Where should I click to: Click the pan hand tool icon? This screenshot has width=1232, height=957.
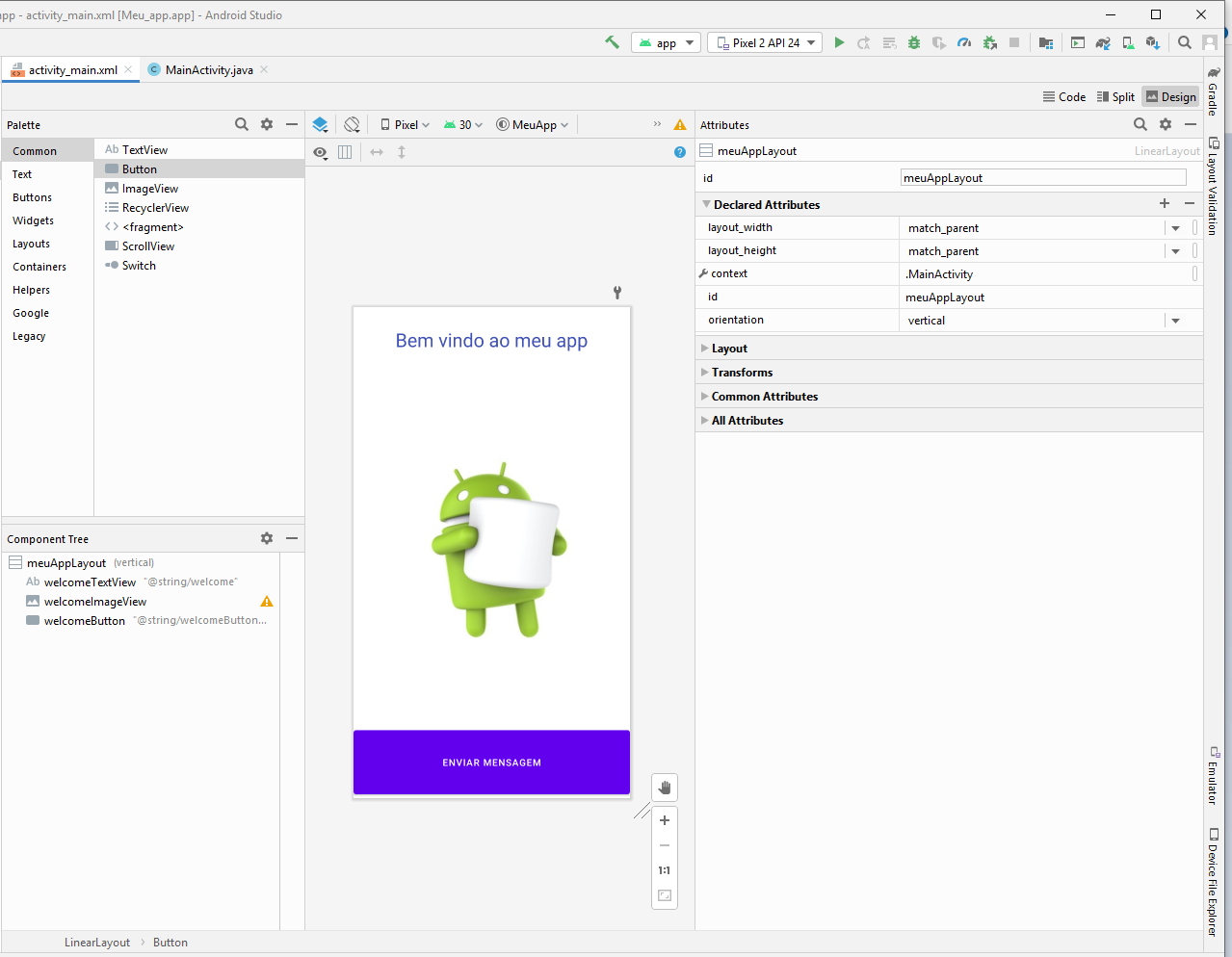coord(665,788)
